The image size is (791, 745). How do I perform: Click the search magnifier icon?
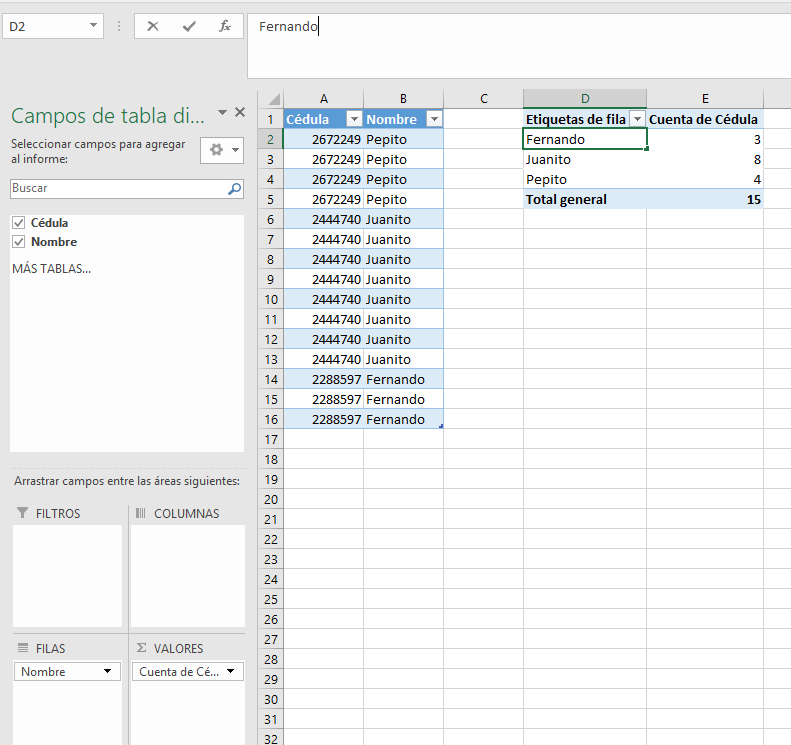pos(235,189)
